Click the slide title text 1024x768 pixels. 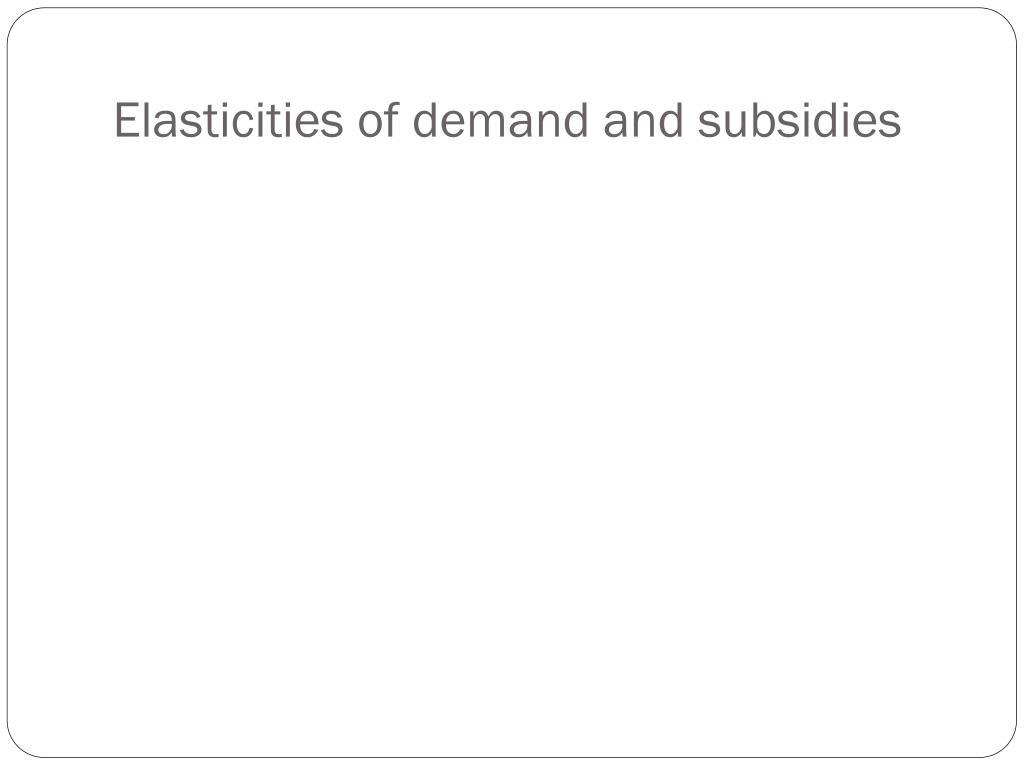(507, 121)
